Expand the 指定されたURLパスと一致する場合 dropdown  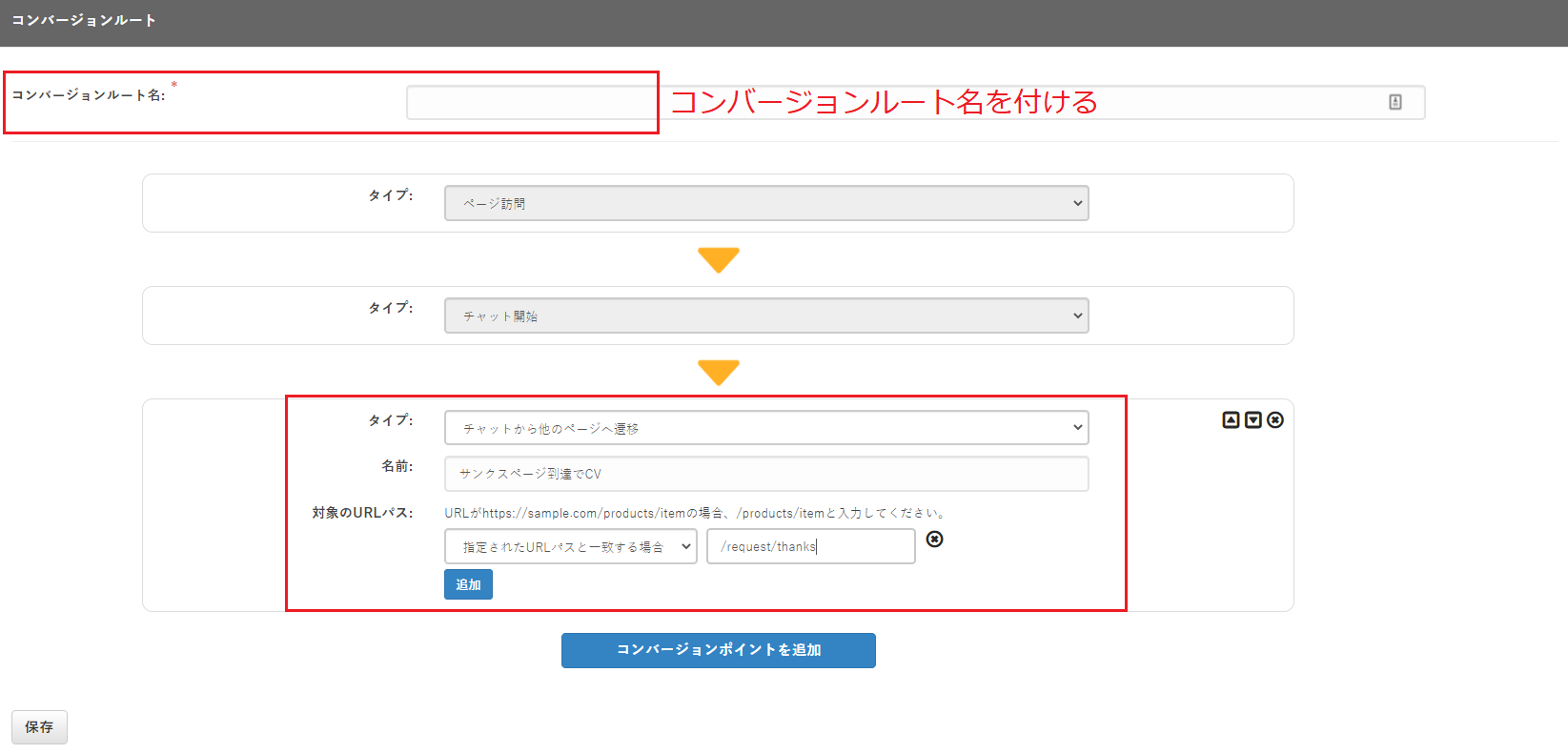571,546
